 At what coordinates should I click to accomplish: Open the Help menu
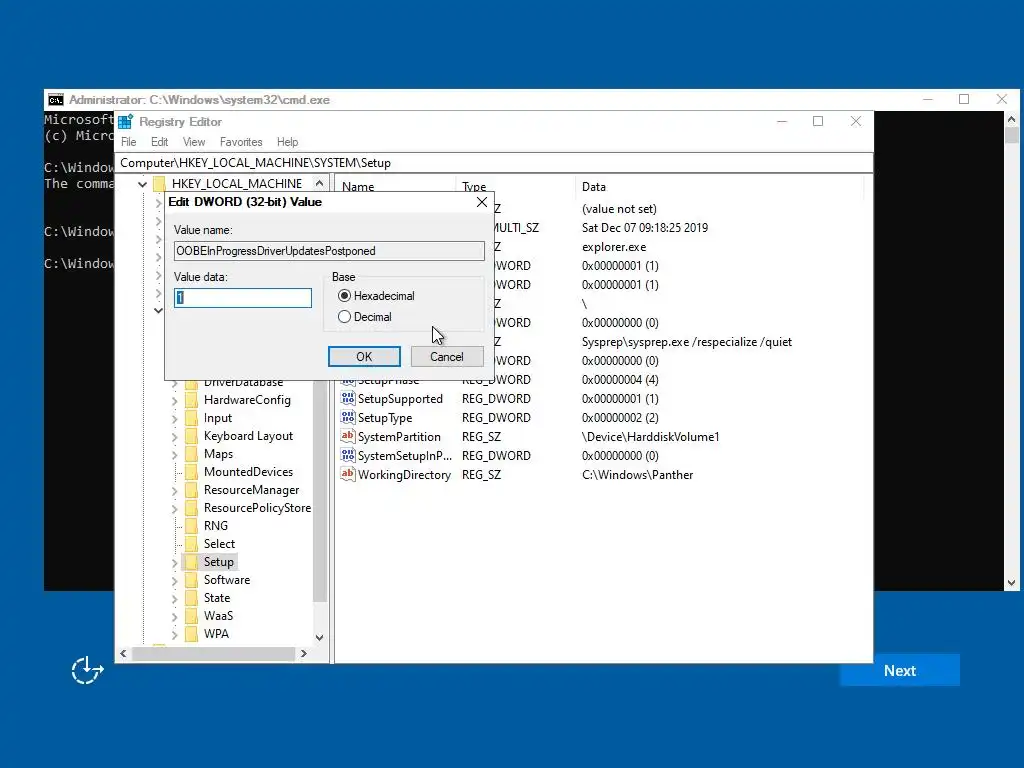287,142
